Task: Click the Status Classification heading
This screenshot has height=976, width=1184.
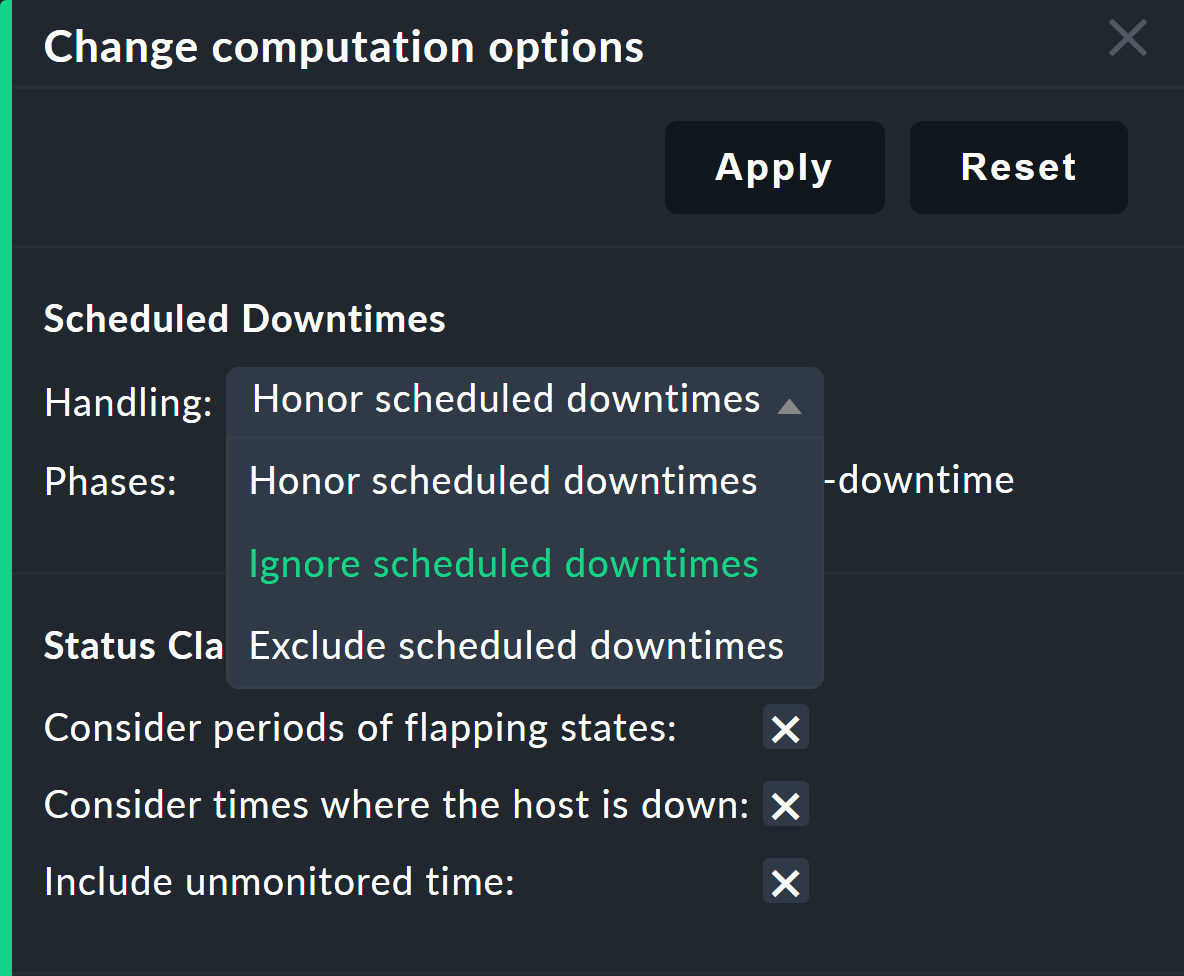Action: point(134,646)
